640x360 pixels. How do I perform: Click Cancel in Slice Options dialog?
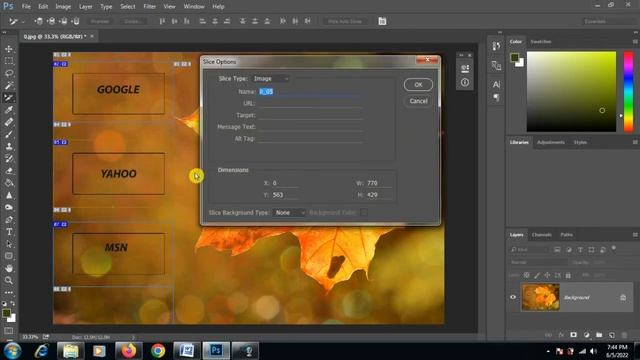[x=418, y=101]
